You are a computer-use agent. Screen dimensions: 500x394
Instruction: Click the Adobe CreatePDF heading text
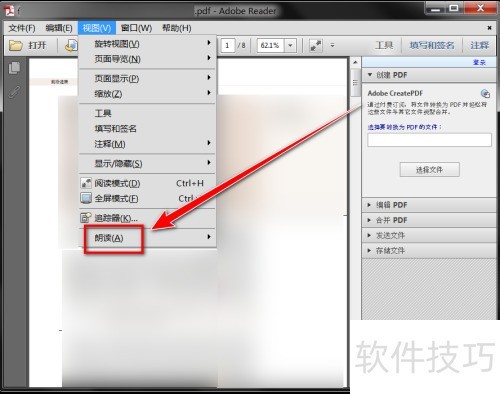point(395,93)
